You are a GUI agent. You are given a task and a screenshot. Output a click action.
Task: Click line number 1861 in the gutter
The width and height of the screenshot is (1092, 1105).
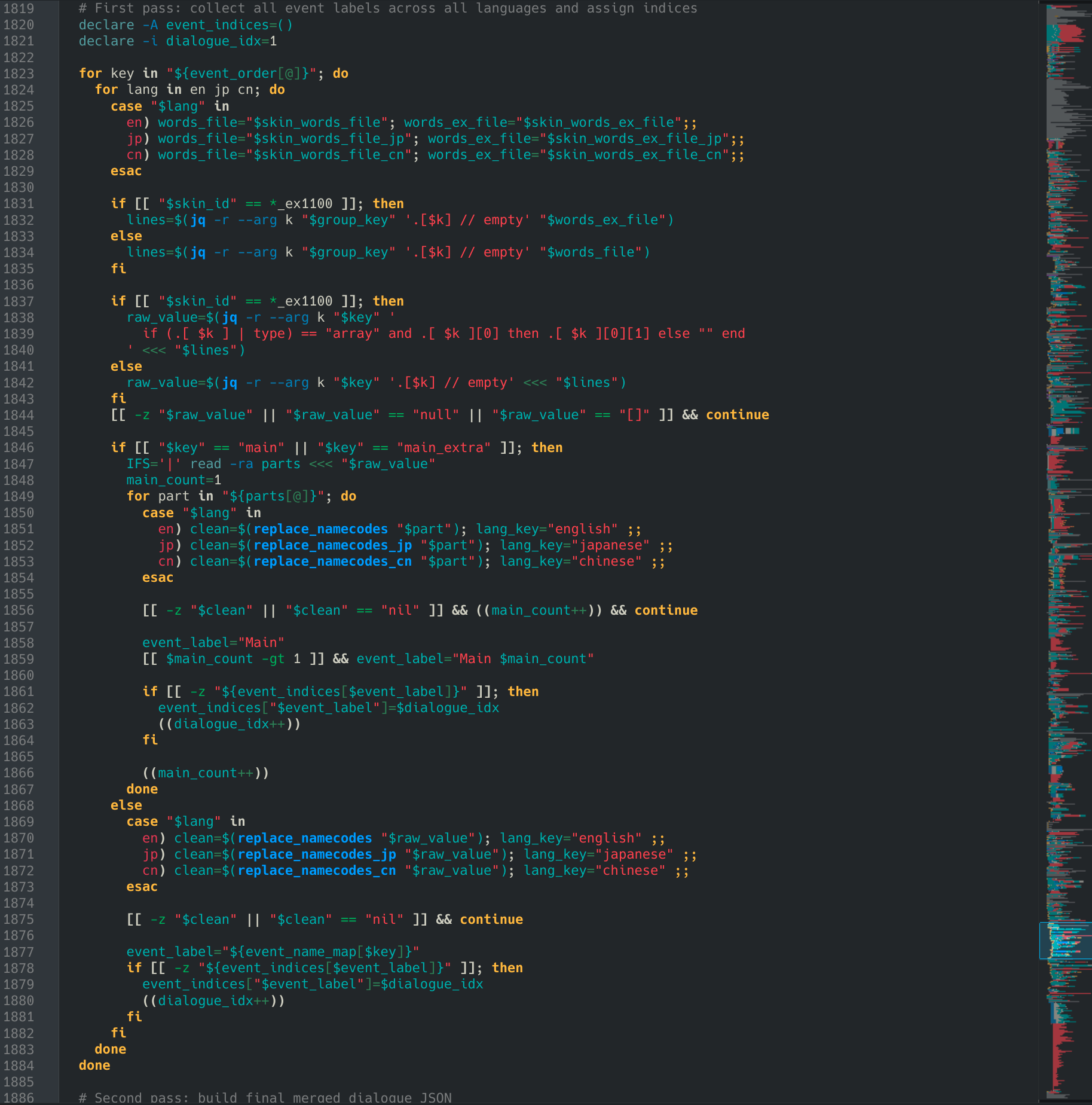point(19,692)
